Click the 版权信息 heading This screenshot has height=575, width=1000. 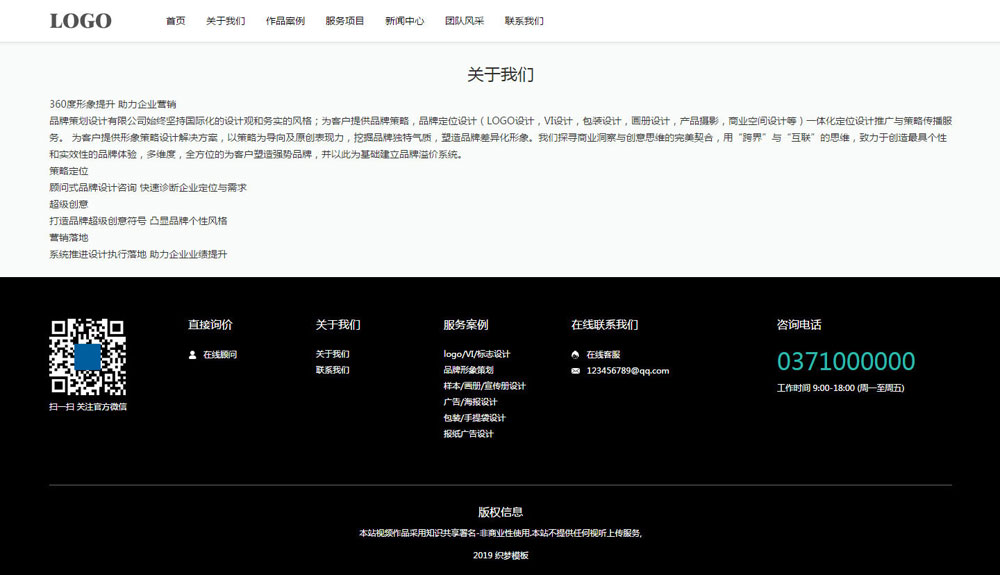(500, 512)
